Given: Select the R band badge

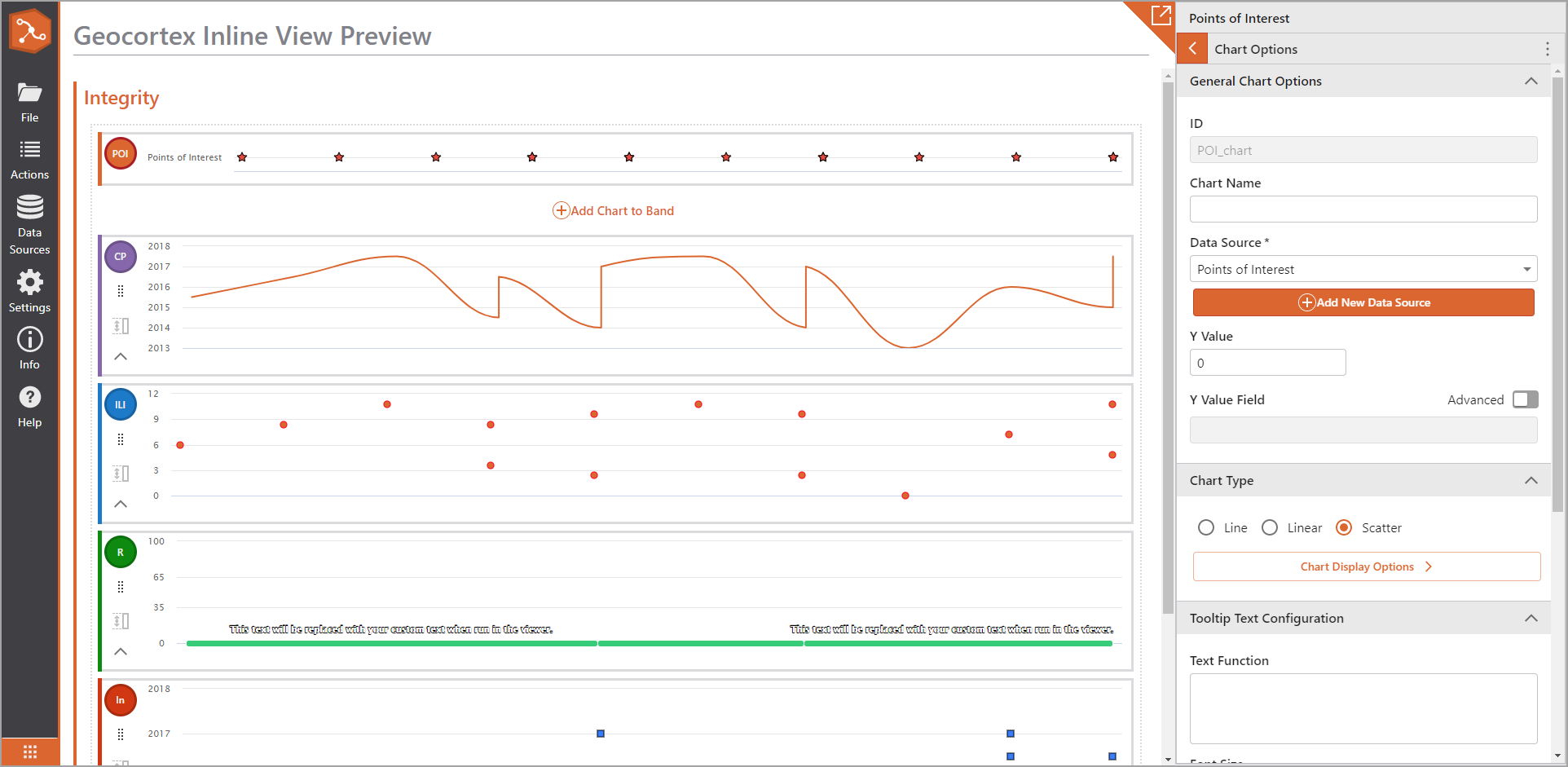Looking at the screenshot, I should [121, 552].
